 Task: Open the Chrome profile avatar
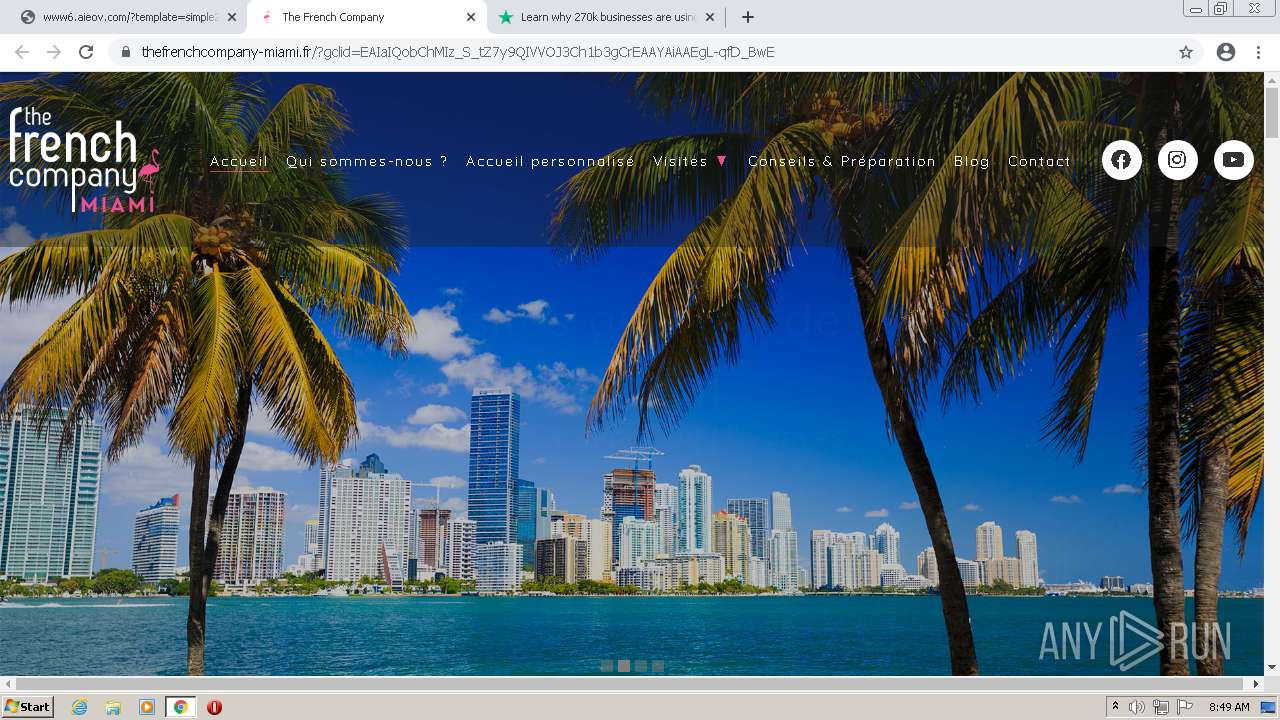point(1226,52)
